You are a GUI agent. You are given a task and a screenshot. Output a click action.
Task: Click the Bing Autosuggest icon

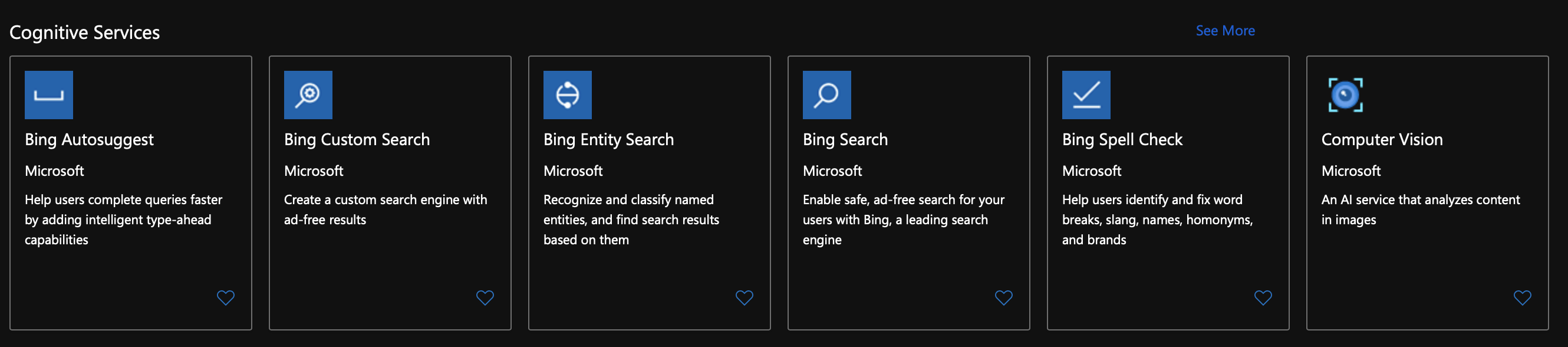49,95
